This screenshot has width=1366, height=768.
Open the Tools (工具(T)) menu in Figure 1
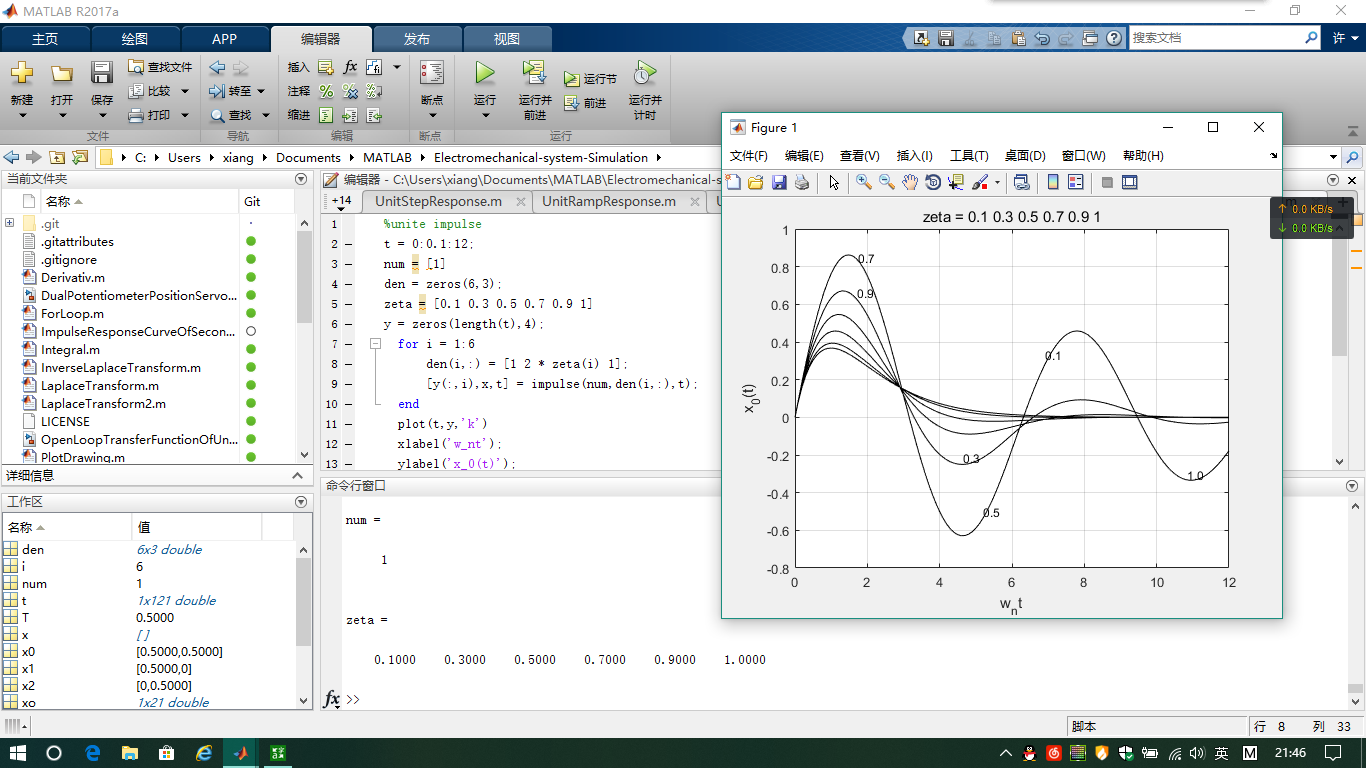[x=969, y=156]
